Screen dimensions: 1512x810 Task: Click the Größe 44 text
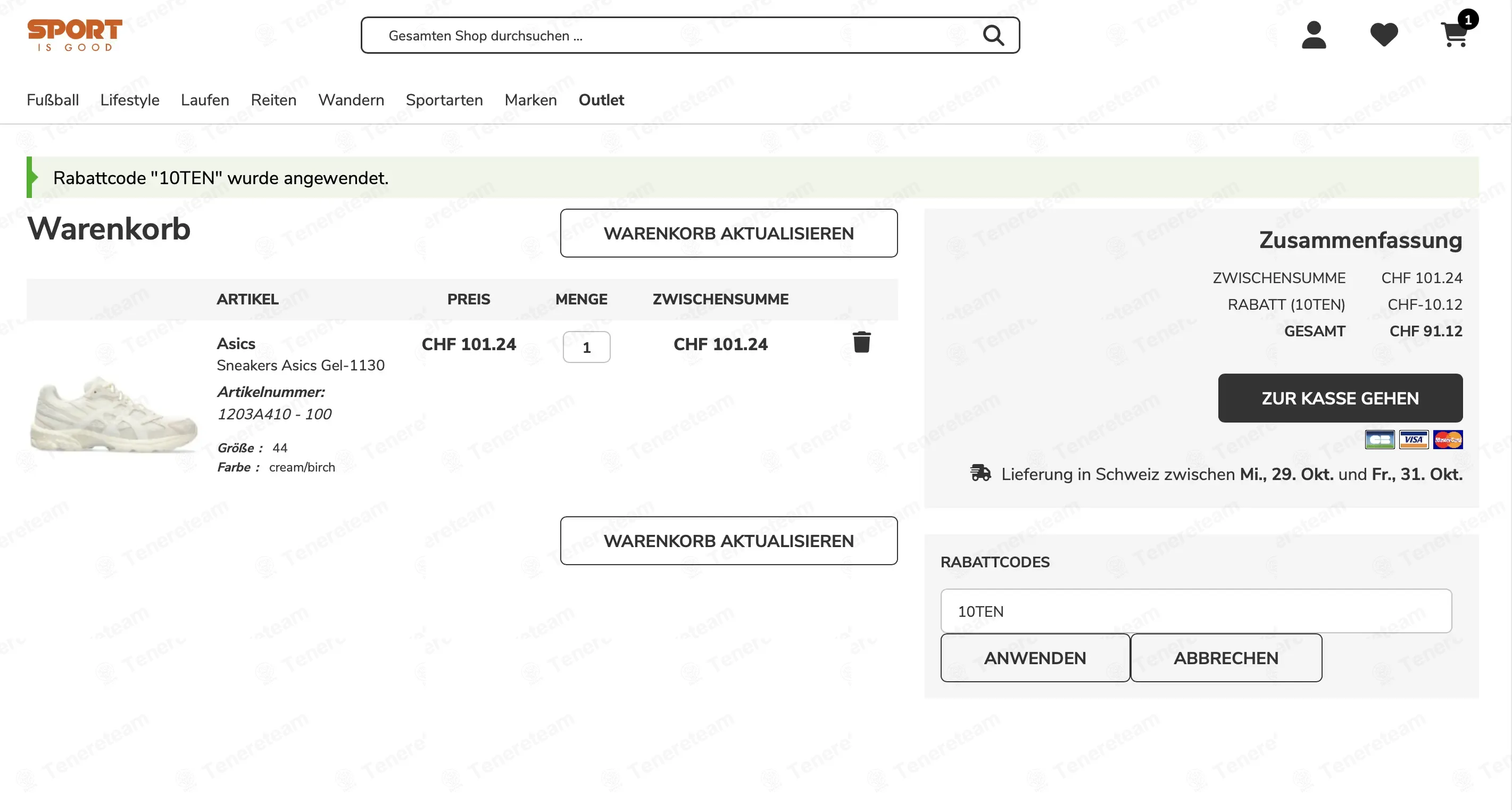252,448
